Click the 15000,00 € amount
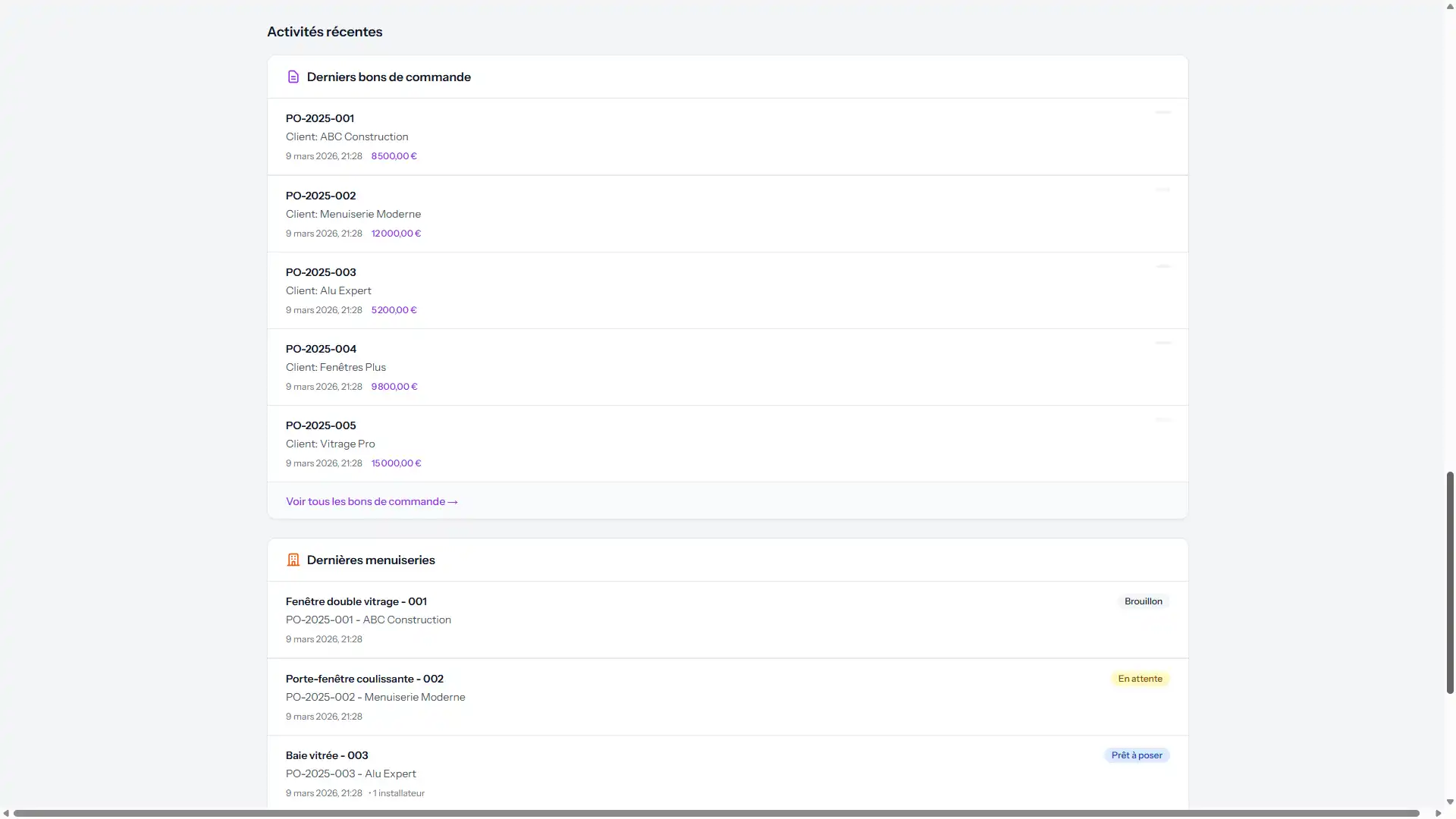This screenshot has width=1456, height=819. click(396, 463)
